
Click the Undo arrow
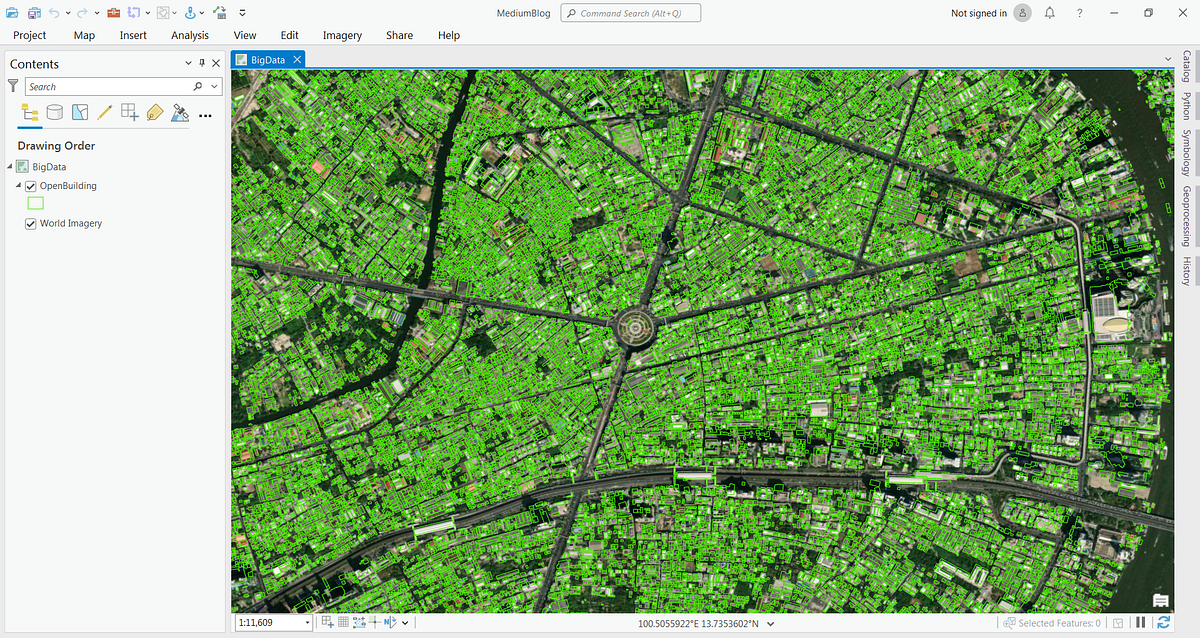[x=54, y=13]
